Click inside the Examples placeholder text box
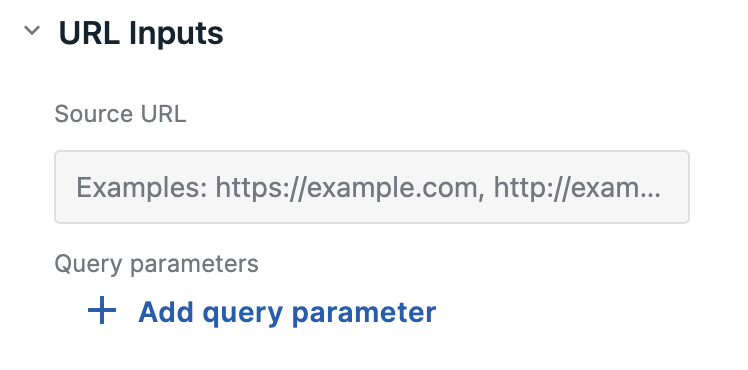The width and height of the screenshot is (748, 370). click(372, 187)
